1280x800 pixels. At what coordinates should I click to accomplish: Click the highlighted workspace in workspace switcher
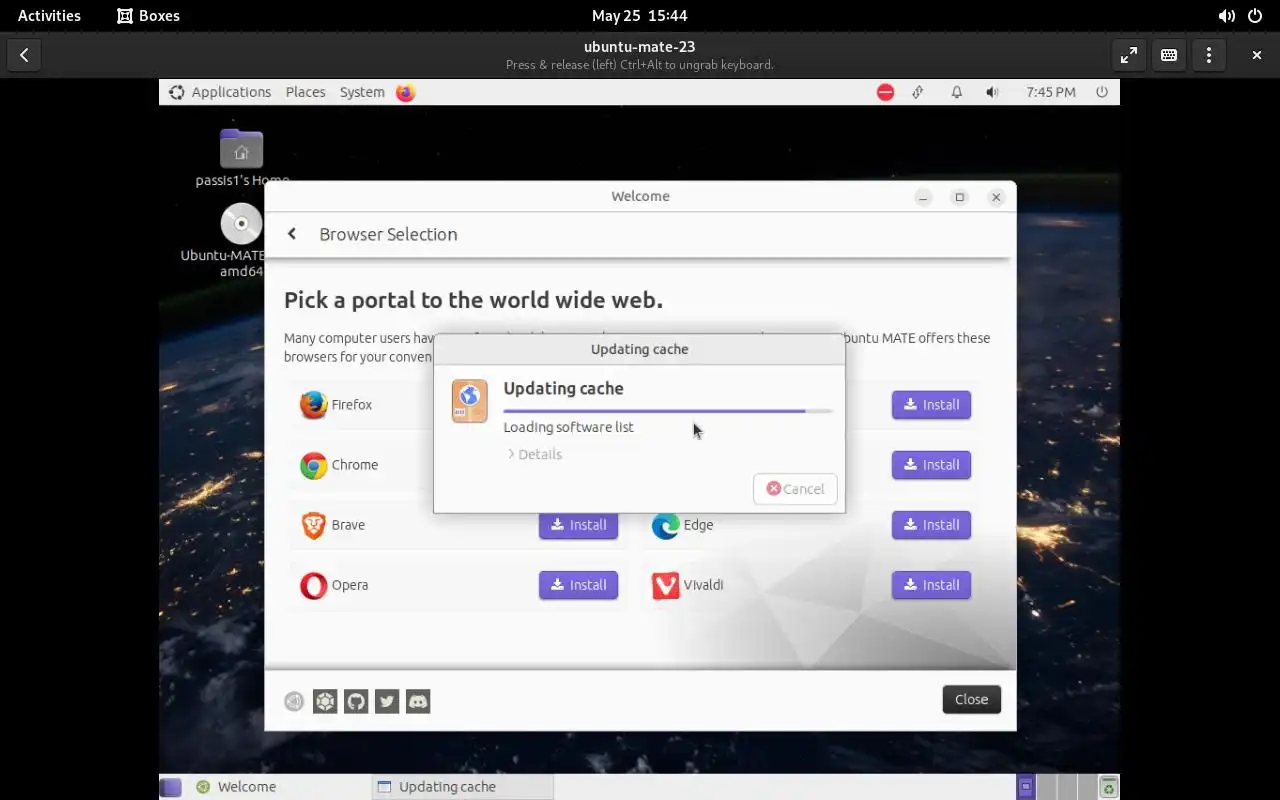click(1025, 787)
